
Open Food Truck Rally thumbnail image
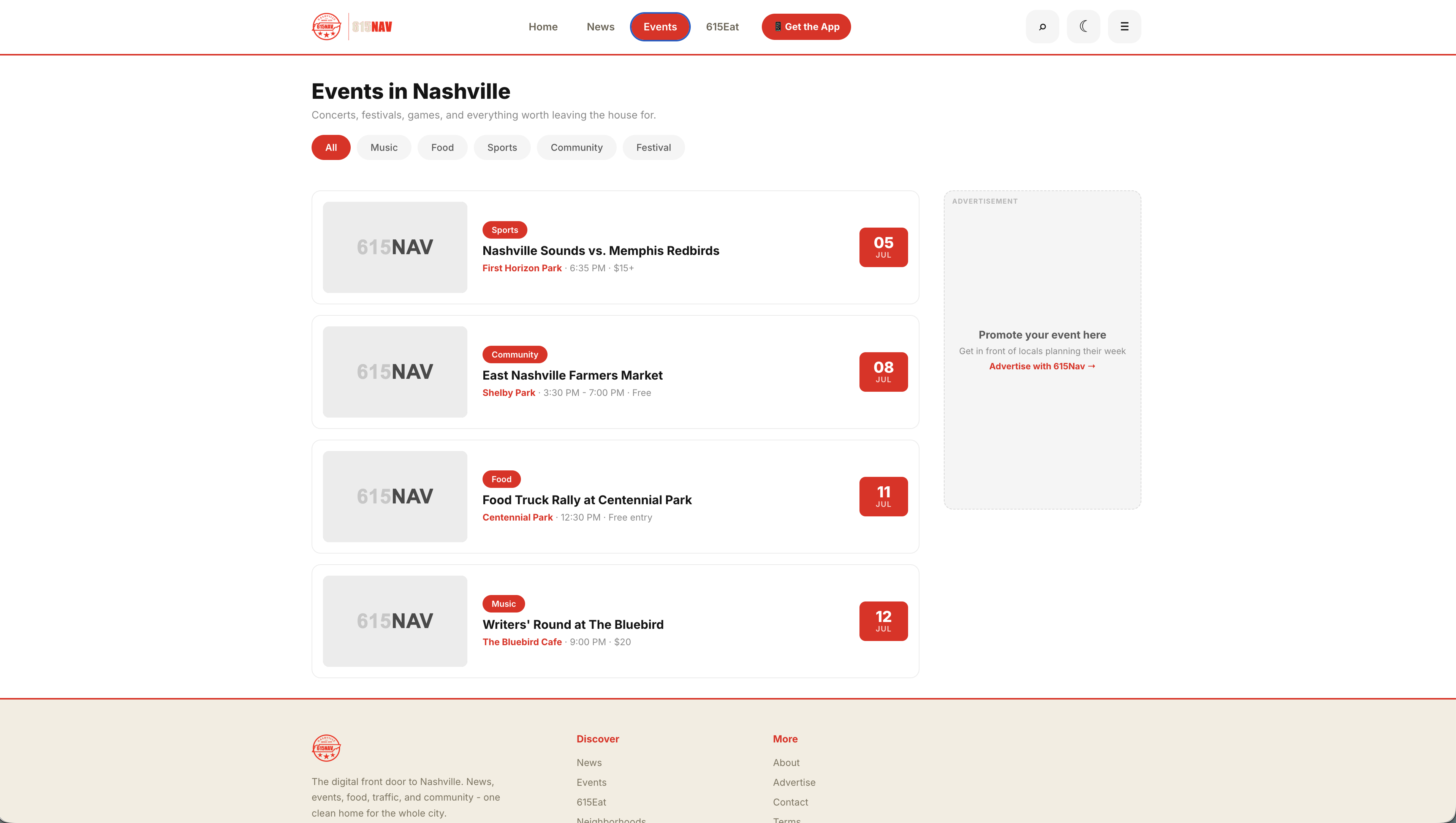pyautogui.click(x=395, y=496)
